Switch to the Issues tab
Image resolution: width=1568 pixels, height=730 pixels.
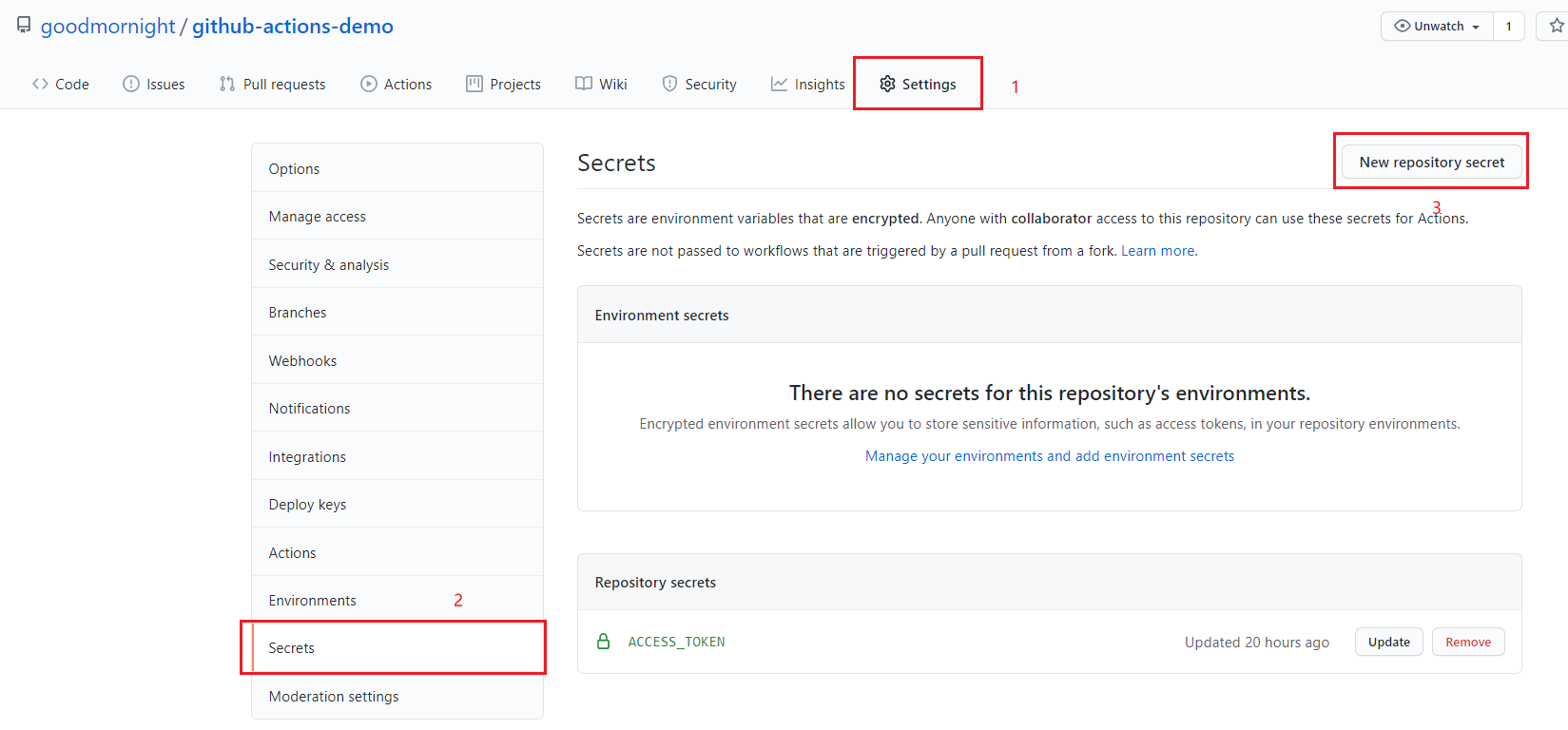(154, 84)
